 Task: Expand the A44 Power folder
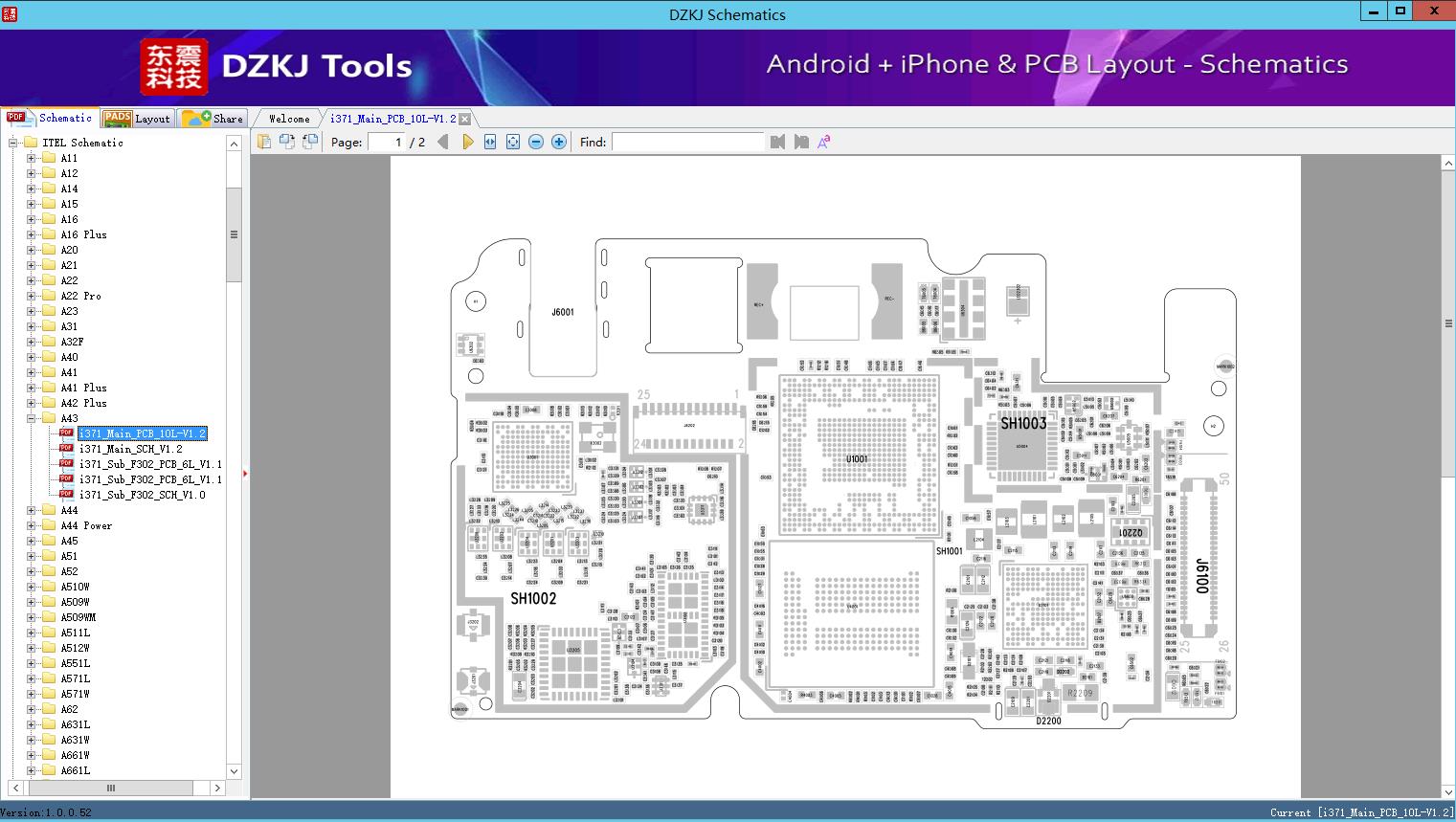[x=31, y=525]
